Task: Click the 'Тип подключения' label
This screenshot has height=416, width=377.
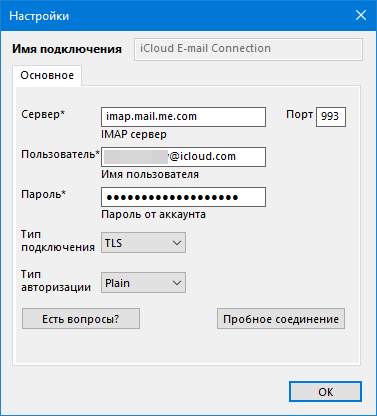Action: (x=58, y=241)
